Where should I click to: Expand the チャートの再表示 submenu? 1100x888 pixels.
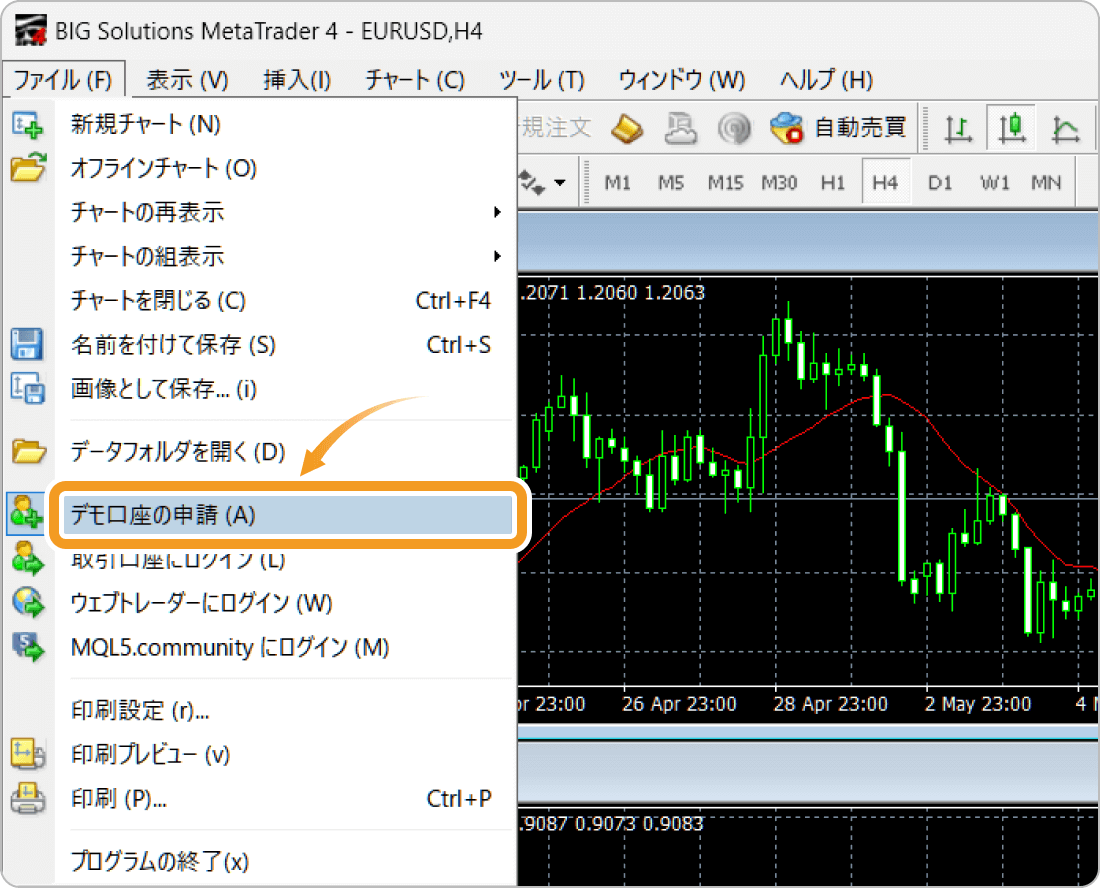(x=497, y=212)
